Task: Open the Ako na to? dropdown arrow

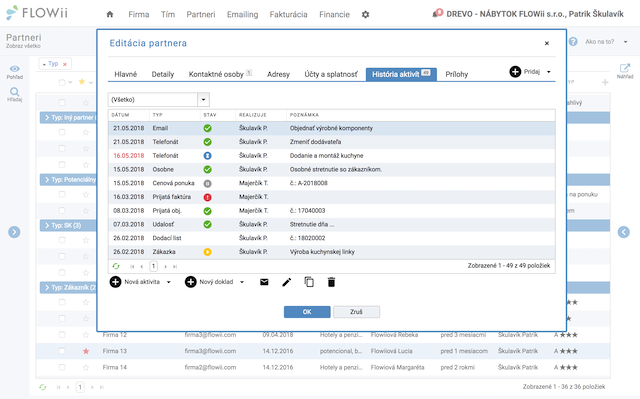Action: [x=625, y=42]
